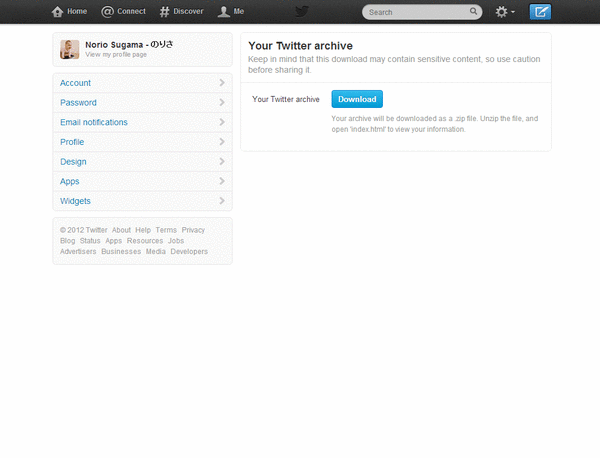Open the About footer link
Screen dimensions: 600x458
tap(121, 230)
